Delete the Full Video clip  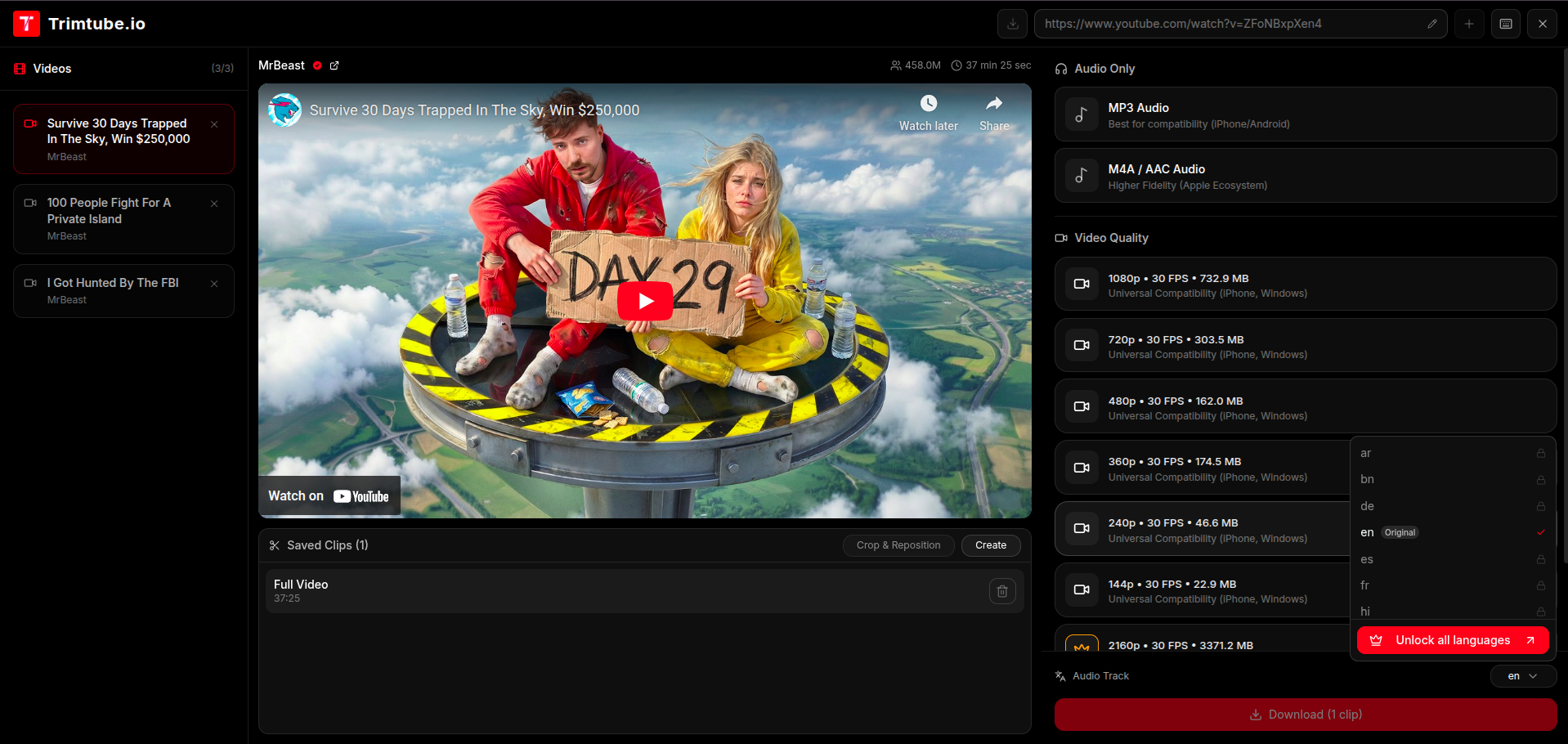click(1002, 591)
